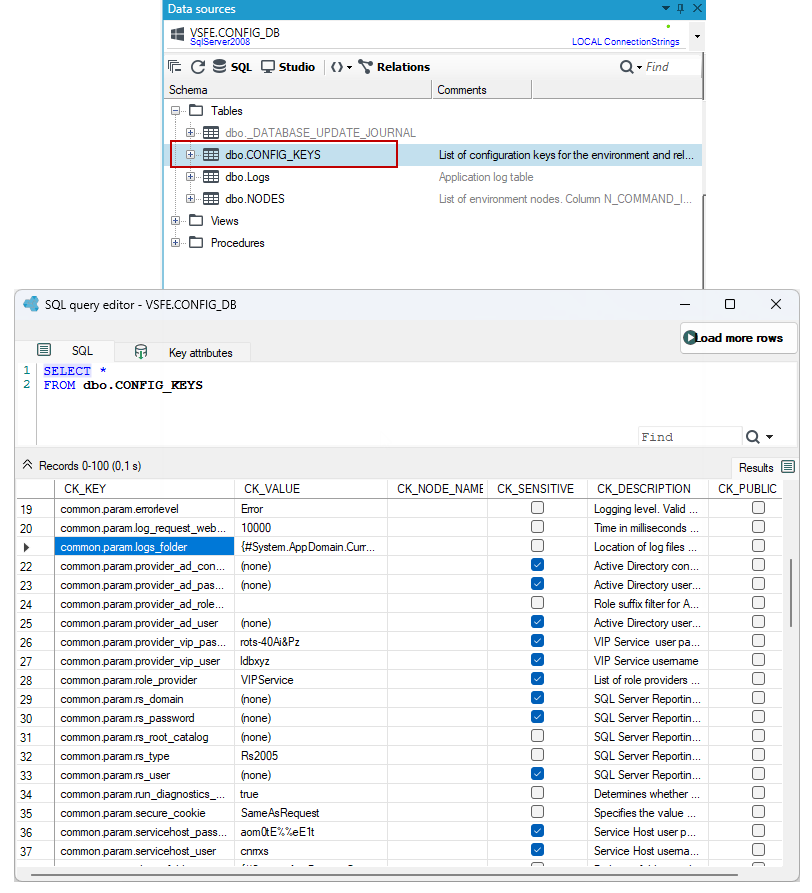Screen dimensions: 812x893
Task: Check CK_SENSITIVE for common.param.errorlevel
Action: tap(537, 507)
